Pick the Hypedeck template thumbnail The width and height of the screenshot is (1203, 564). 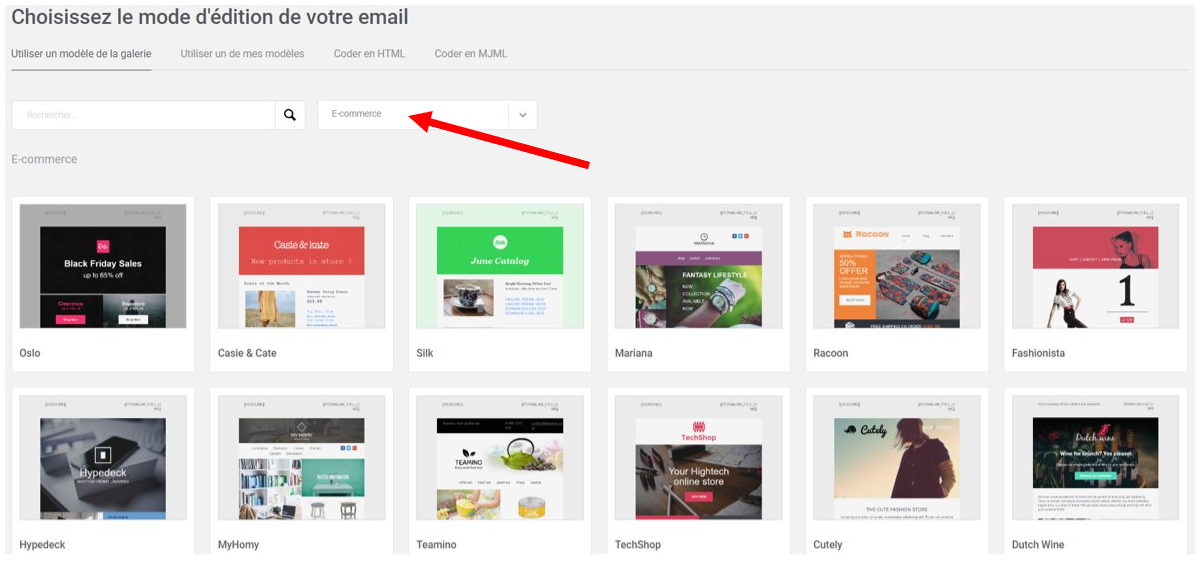103,457
